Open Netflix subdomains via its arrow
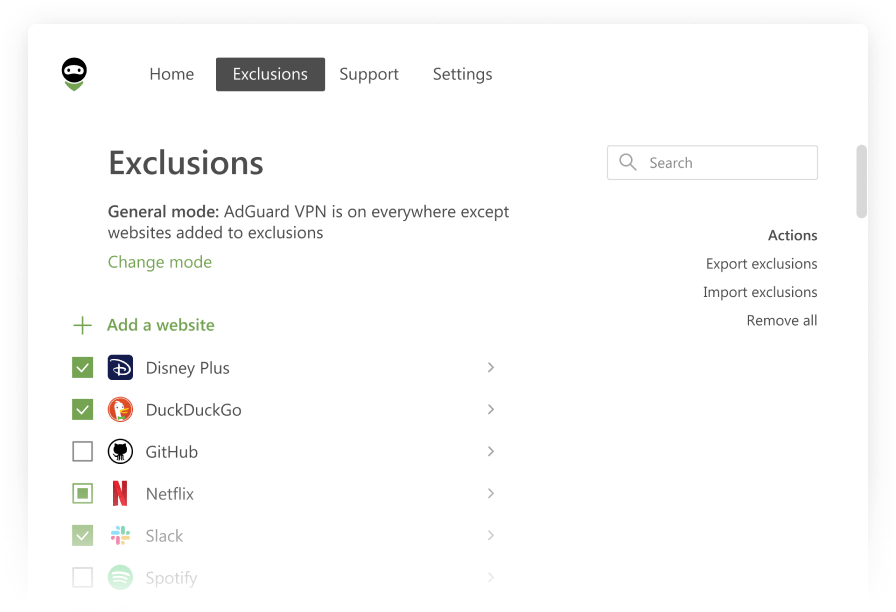 point(491,494)
